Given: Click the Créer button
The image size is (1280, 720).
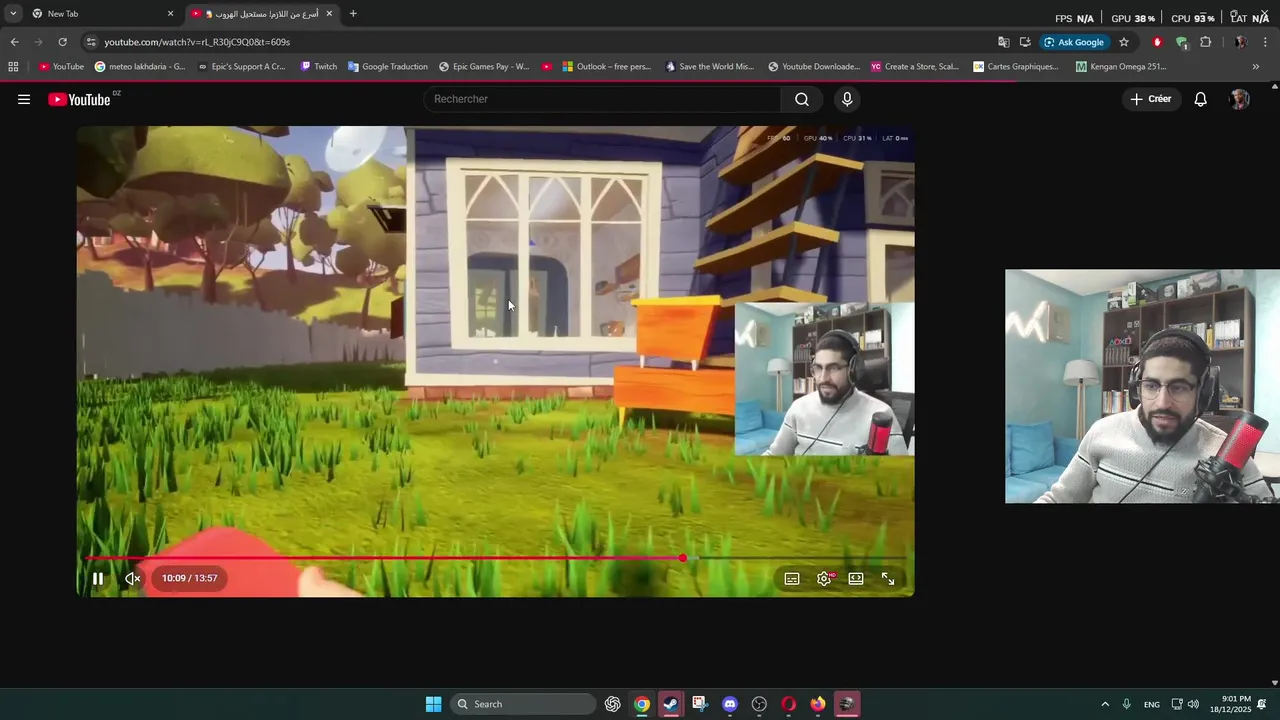Looking at the screenshot, I should point(1151,99).
